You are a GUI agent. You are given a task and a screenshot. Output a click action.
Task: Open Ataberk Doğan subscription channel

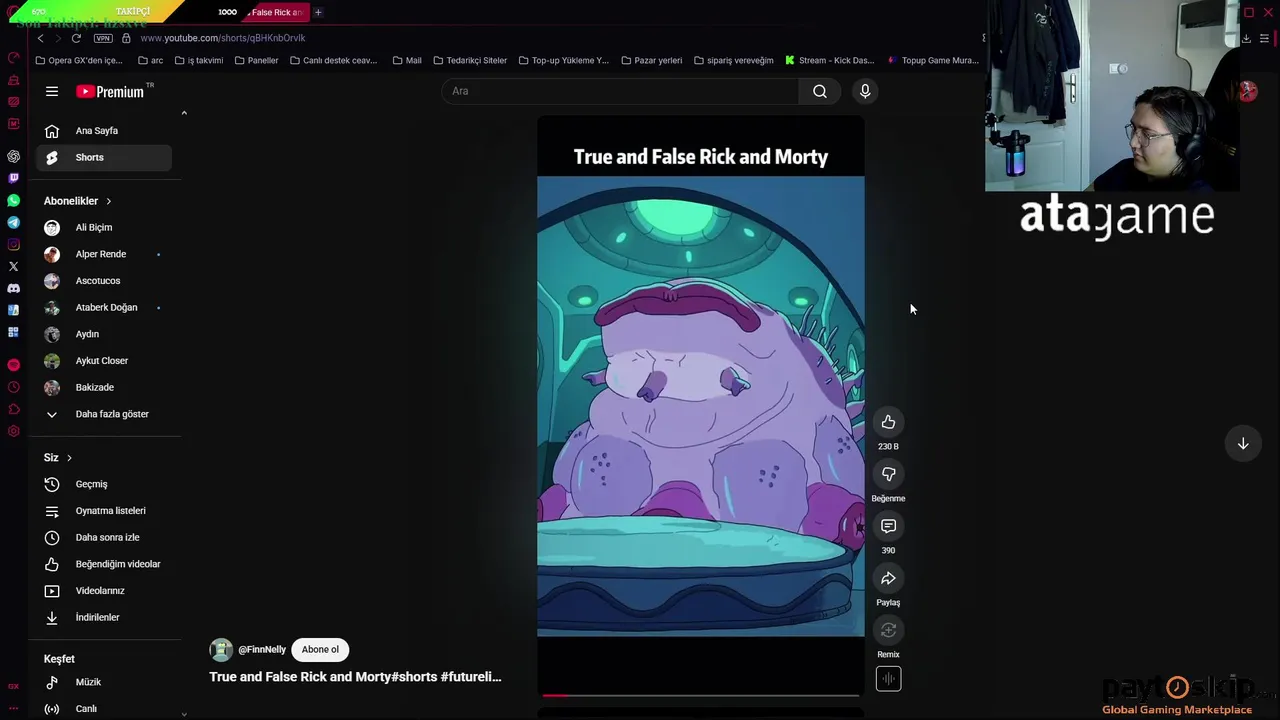click(x=103, y=307)
